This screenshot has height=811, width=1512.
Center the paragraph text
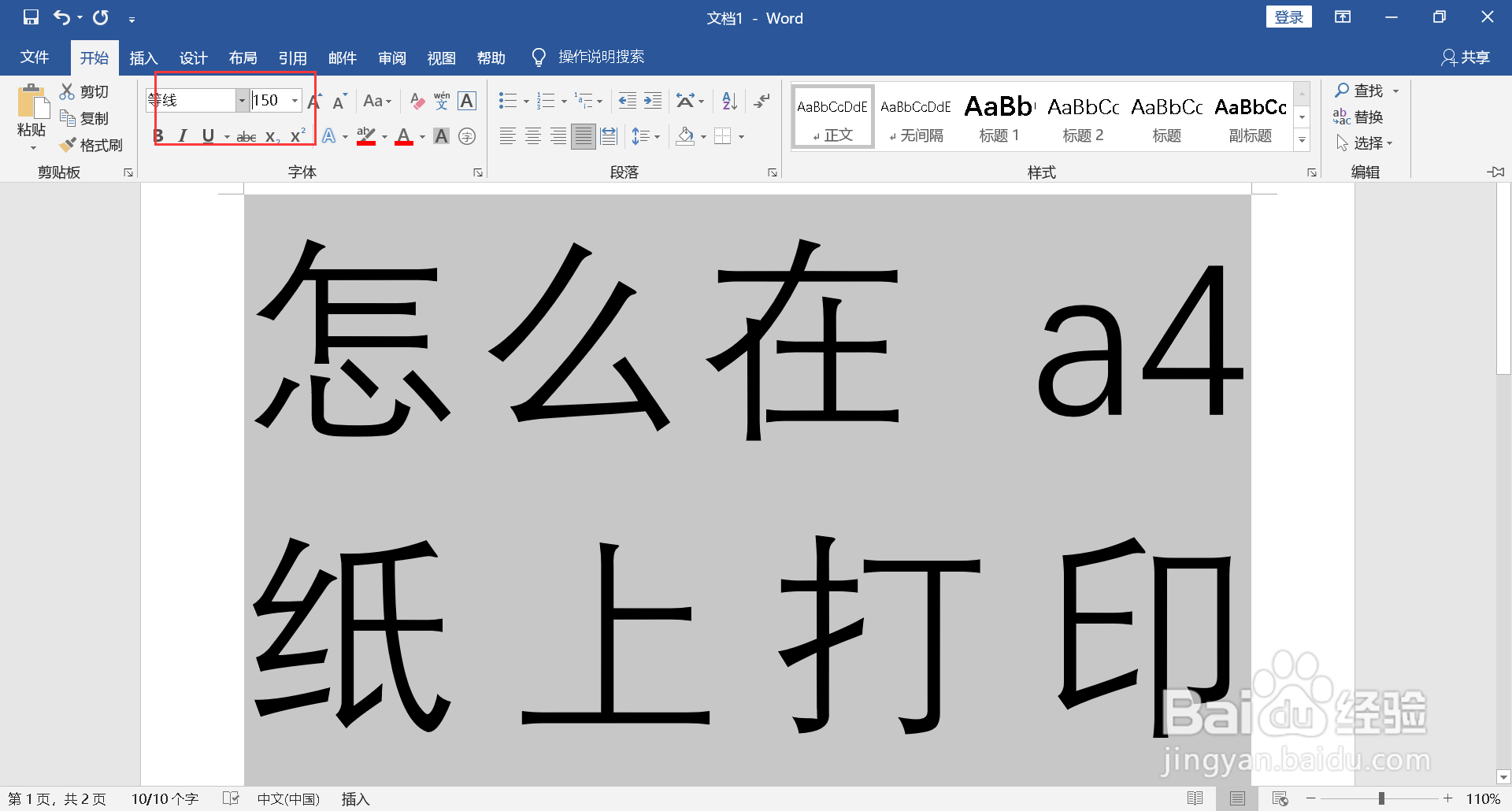533,136
